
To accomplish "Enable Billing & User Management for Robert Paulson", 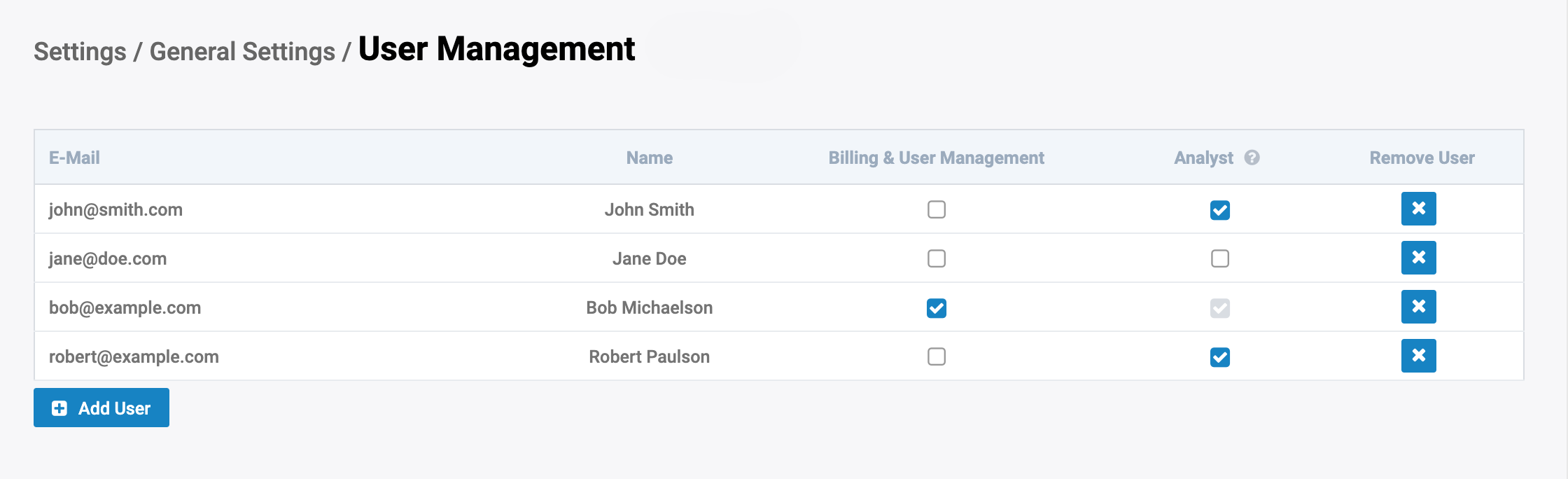I will click(x=936, y=356).
